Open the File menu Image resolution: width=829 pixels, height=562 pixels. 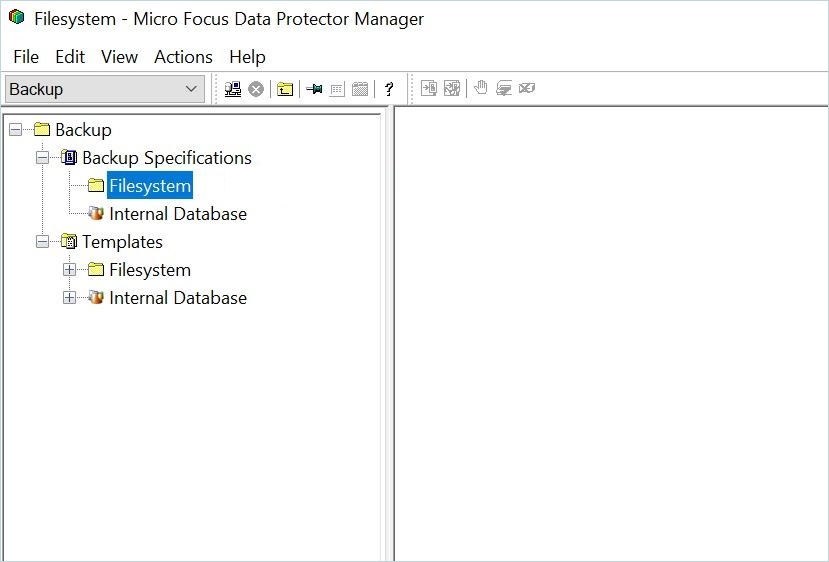coord(26,57)
